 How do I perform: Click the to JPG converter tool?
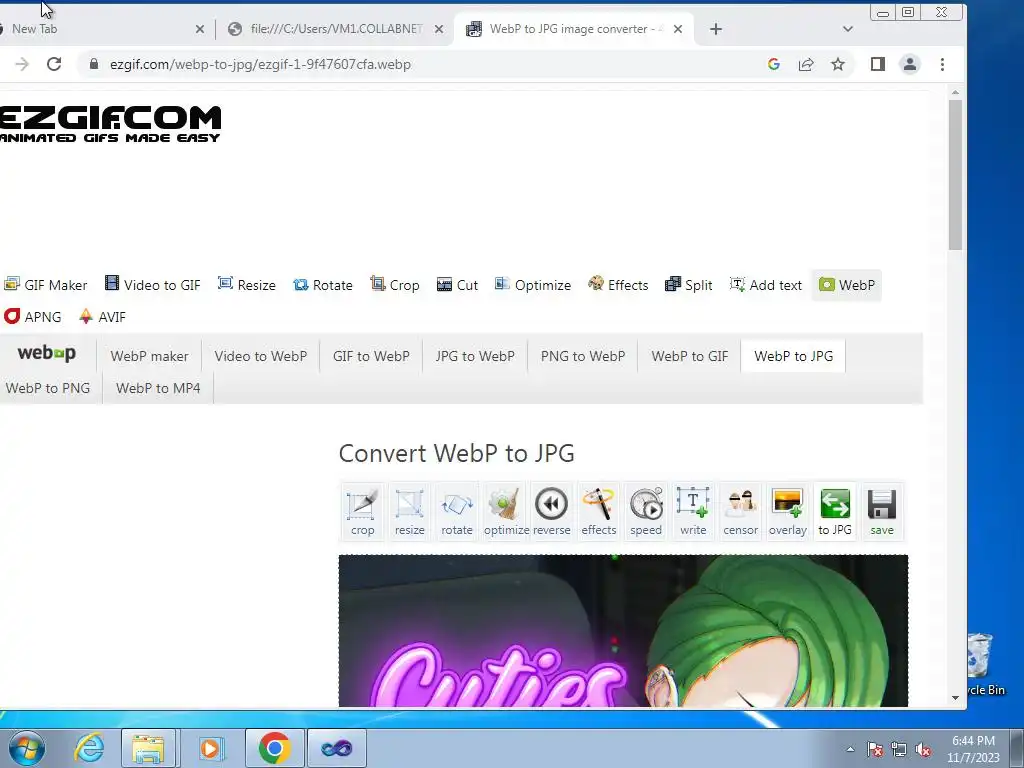[x=835, y=511]
